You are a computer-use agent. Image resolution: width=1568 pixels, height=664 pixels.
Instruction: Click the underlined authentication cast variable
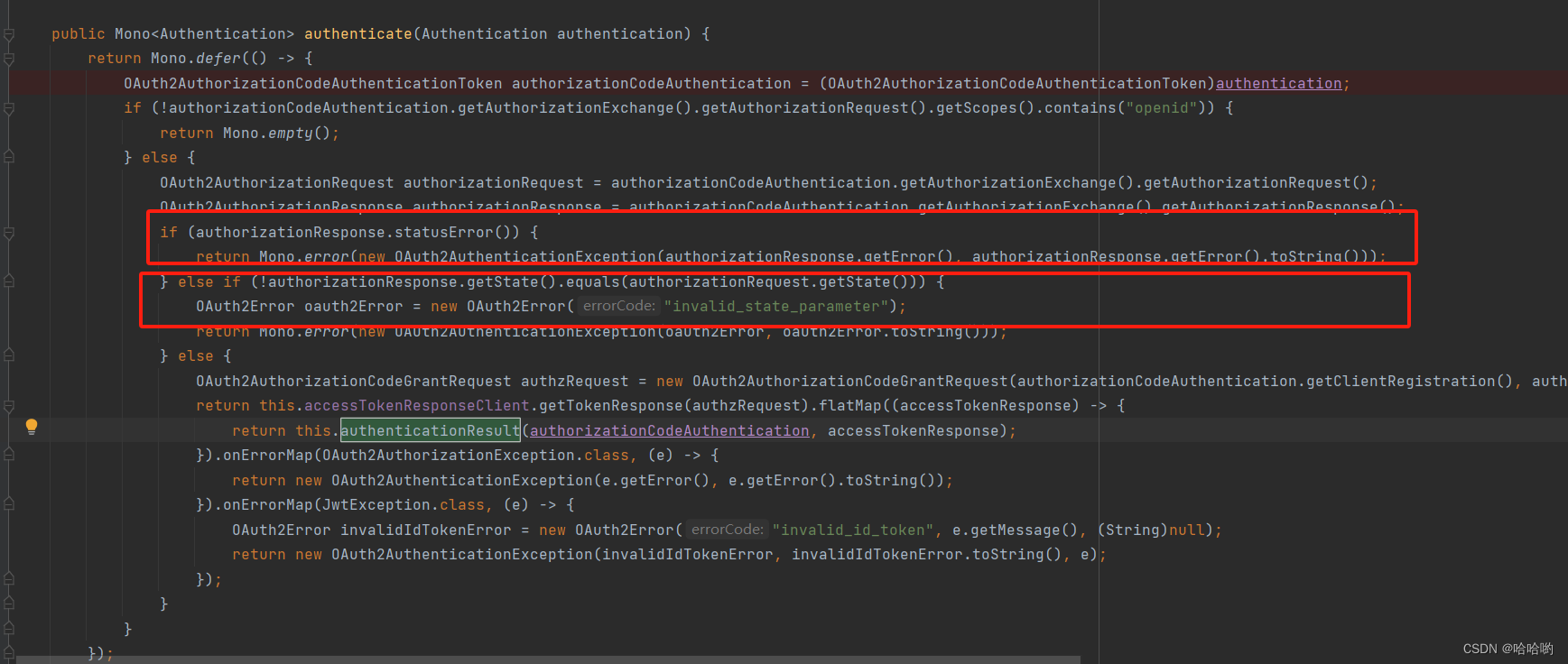click(1278, 83)
